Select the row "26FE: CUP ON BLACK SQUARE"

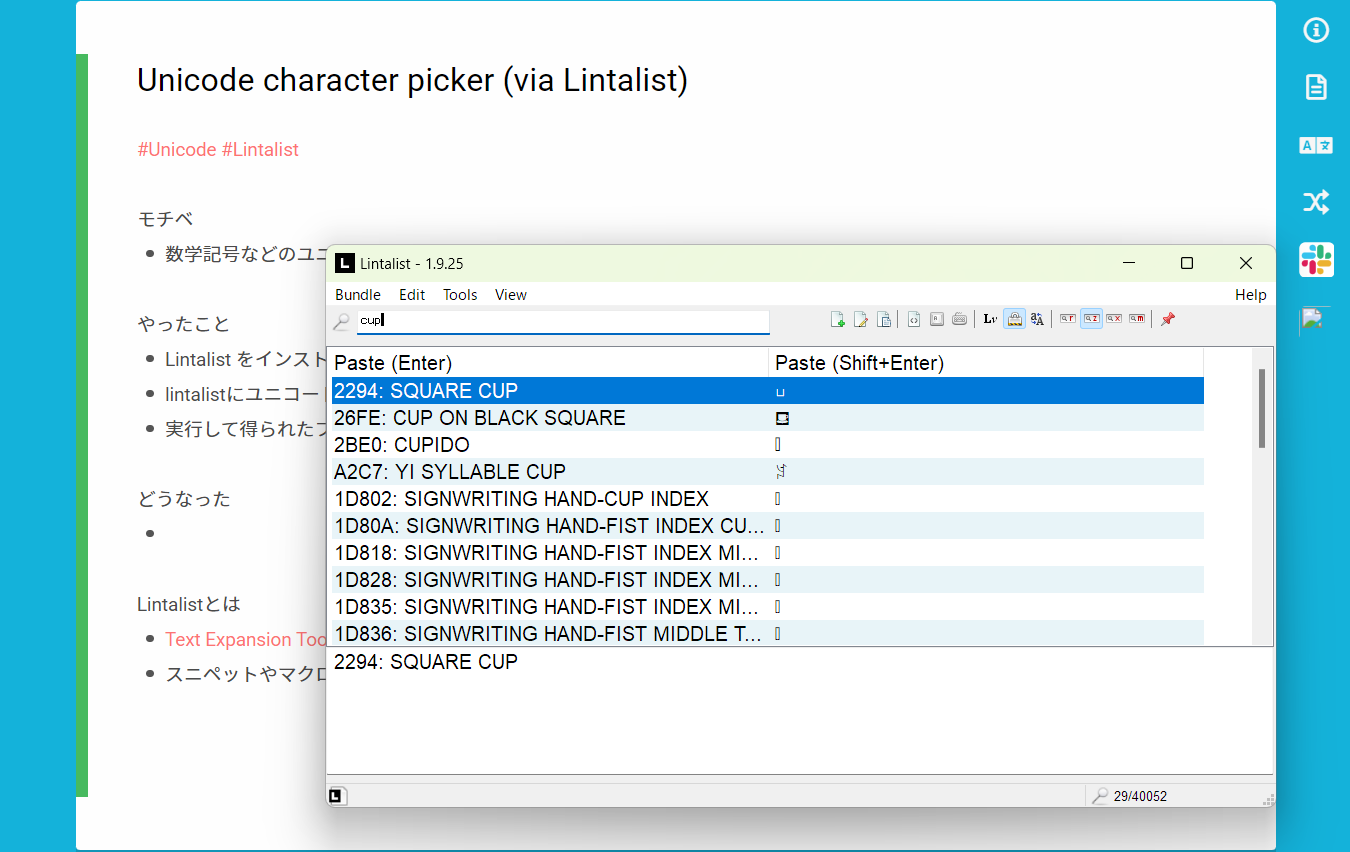point(767,418)
